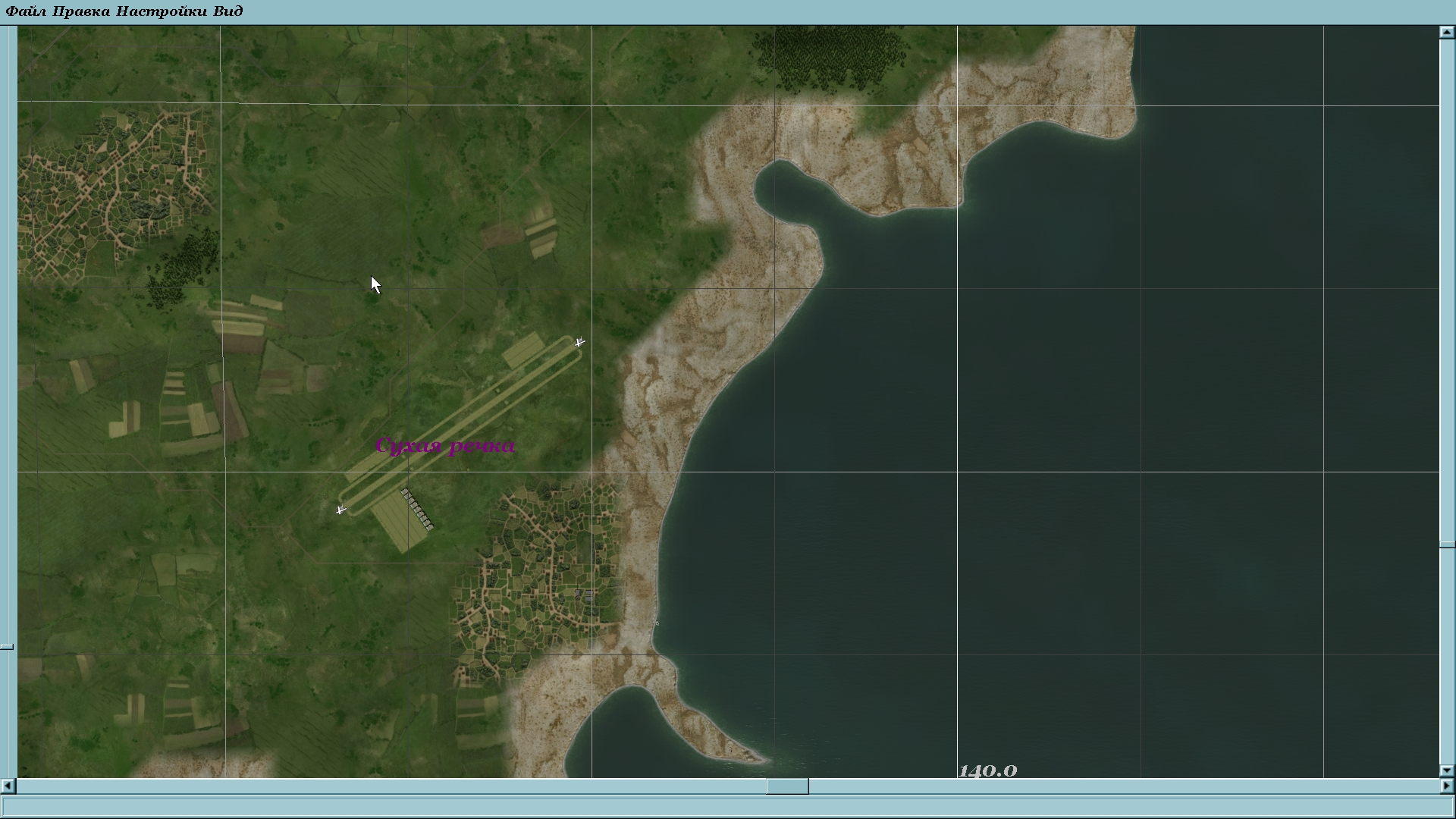The height and width of the screenshot is (819, 1456).
Task: Select the Сухая речка airfield label
Action: tap(445, 446)
